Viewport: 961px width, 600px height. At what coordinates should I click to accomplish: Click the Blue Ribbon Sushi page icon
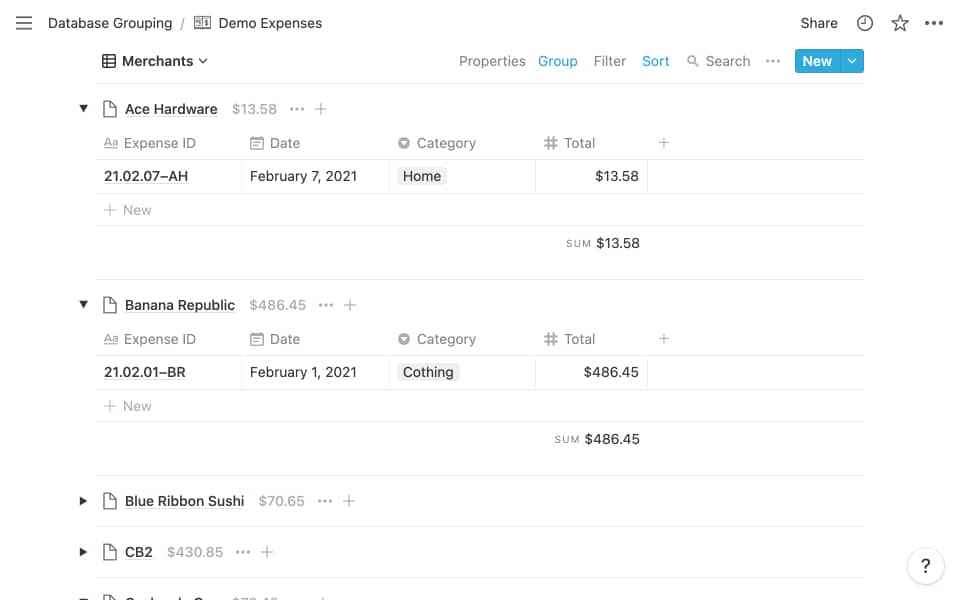[x=110, y=501]
